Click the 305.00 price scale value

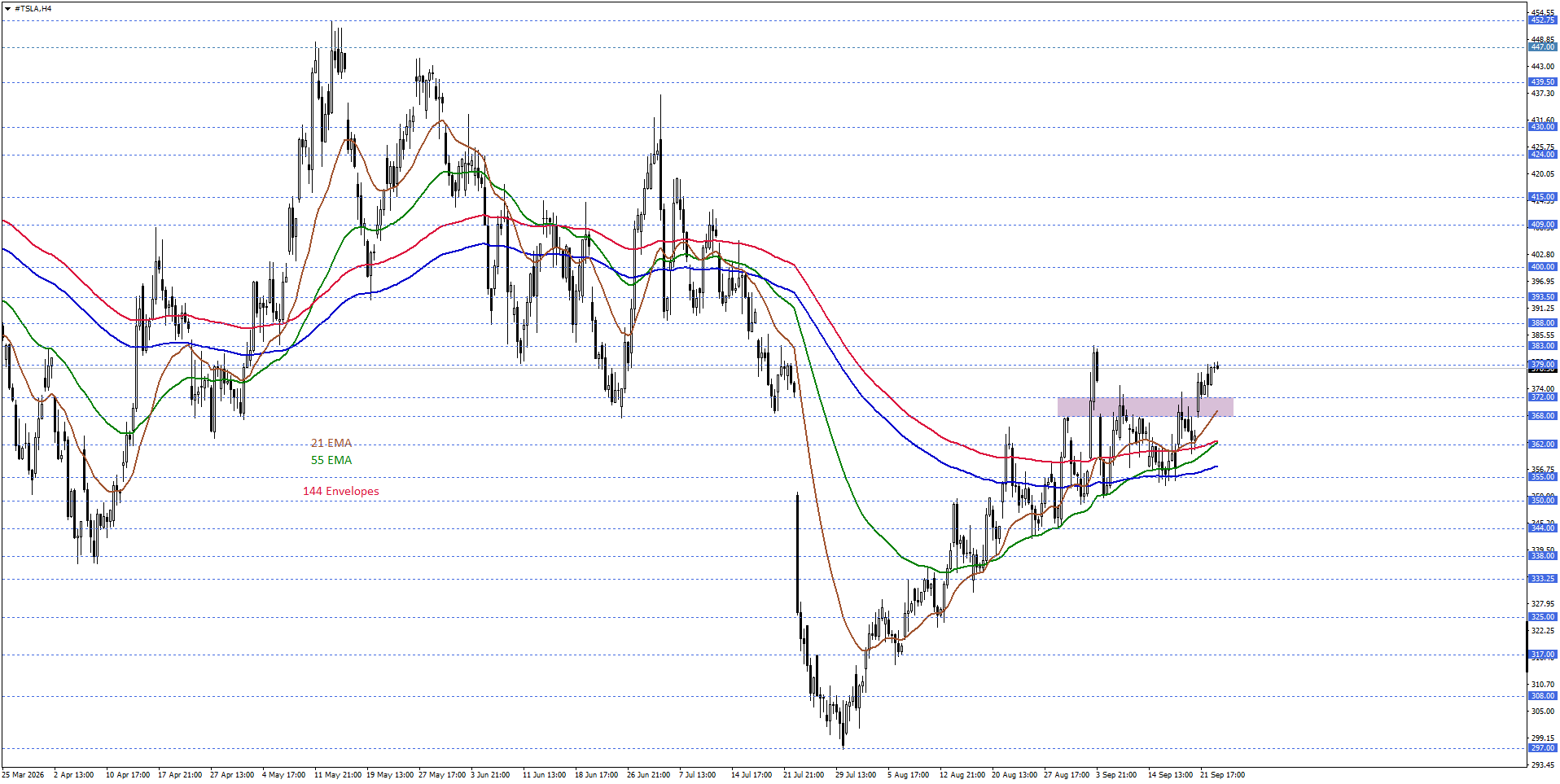1543,711
